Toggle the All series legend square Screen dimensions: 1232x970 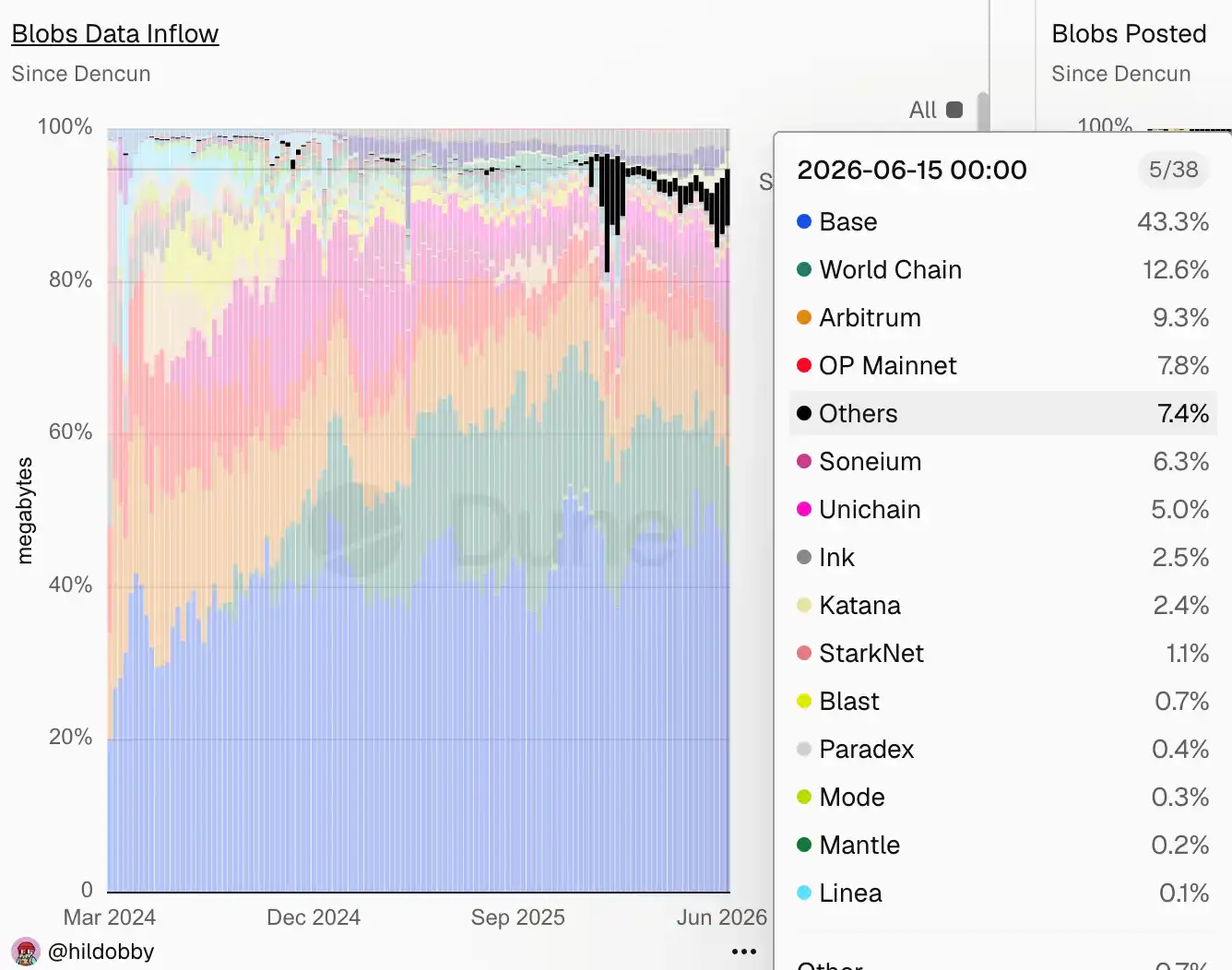[x=954, y=110]
